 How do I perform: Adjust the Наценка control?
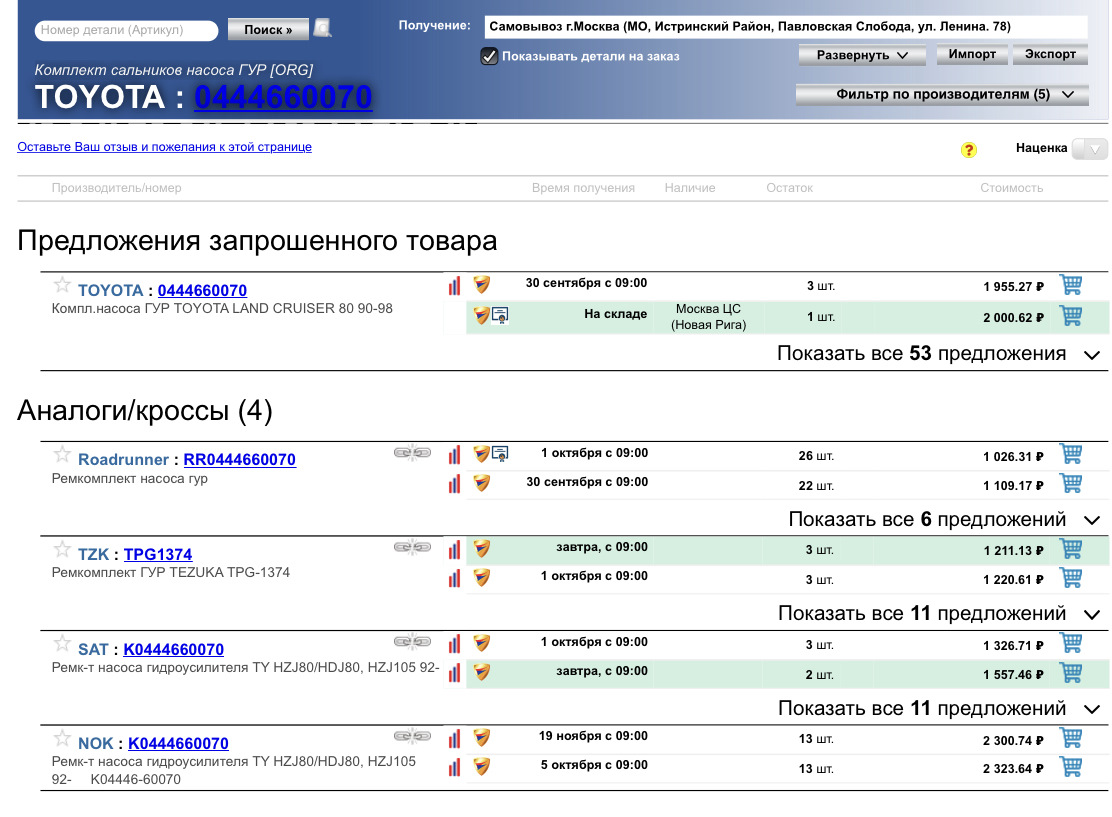coord(1090,148)
